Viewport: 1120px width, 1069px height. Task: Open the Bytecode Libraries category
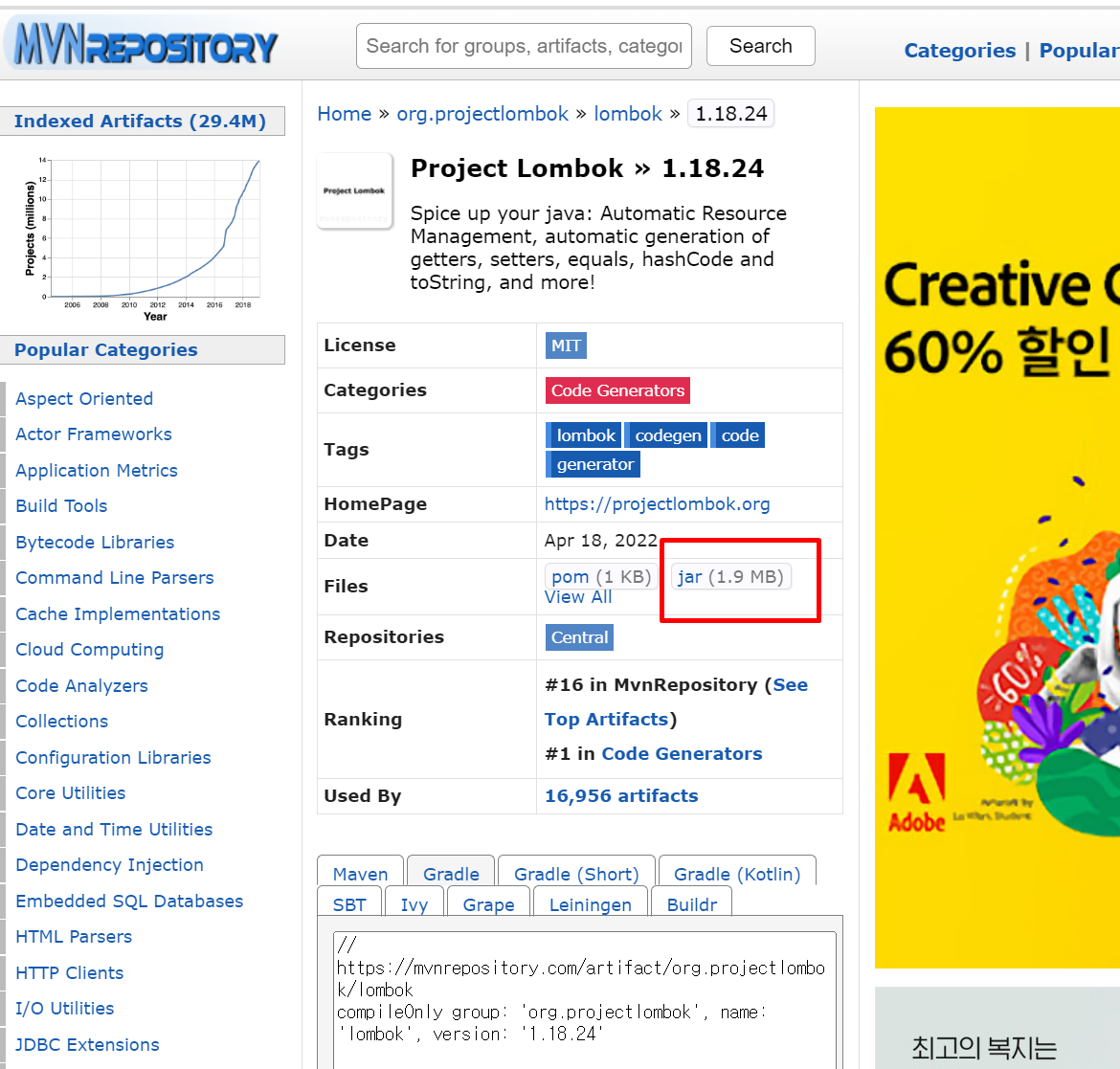(95, 542)
